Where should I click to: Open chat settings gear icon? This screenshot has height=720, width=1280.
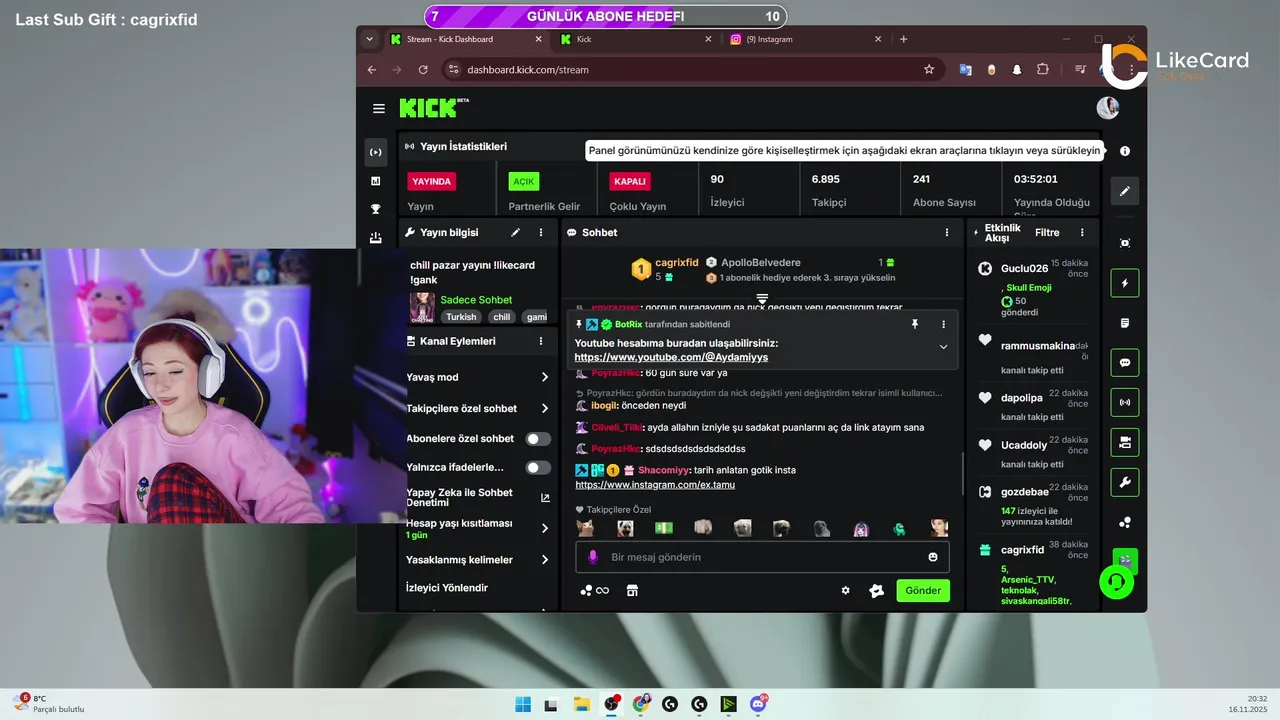[845, 590]
